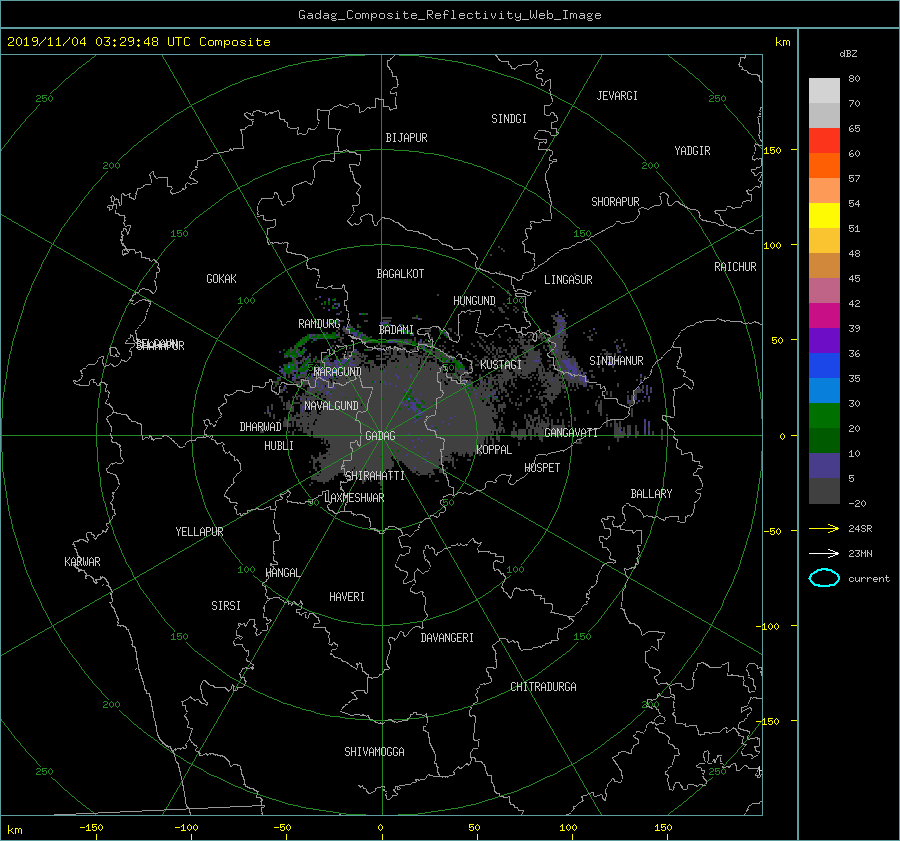Select the indigo 5-10 dBZ swatch
Image resolution: width=900 pixels, height=841 pixels.
(x=824, y=466)
